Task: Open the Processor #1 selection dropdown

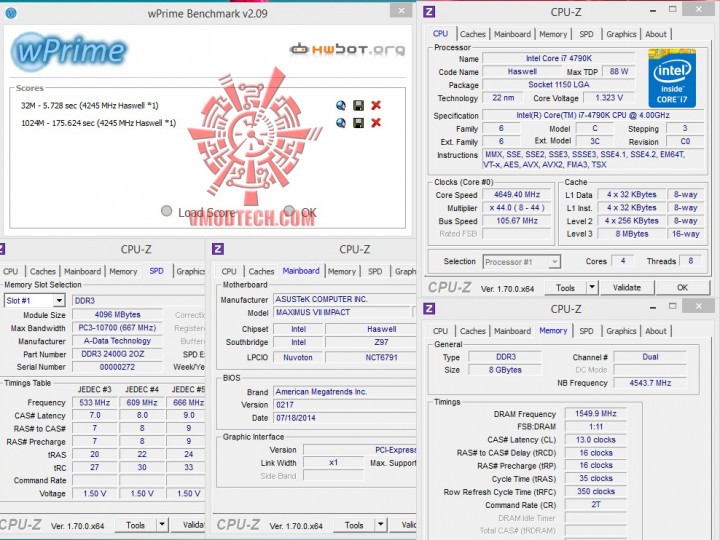Action: pyautogui.click(x=555, y=262)
